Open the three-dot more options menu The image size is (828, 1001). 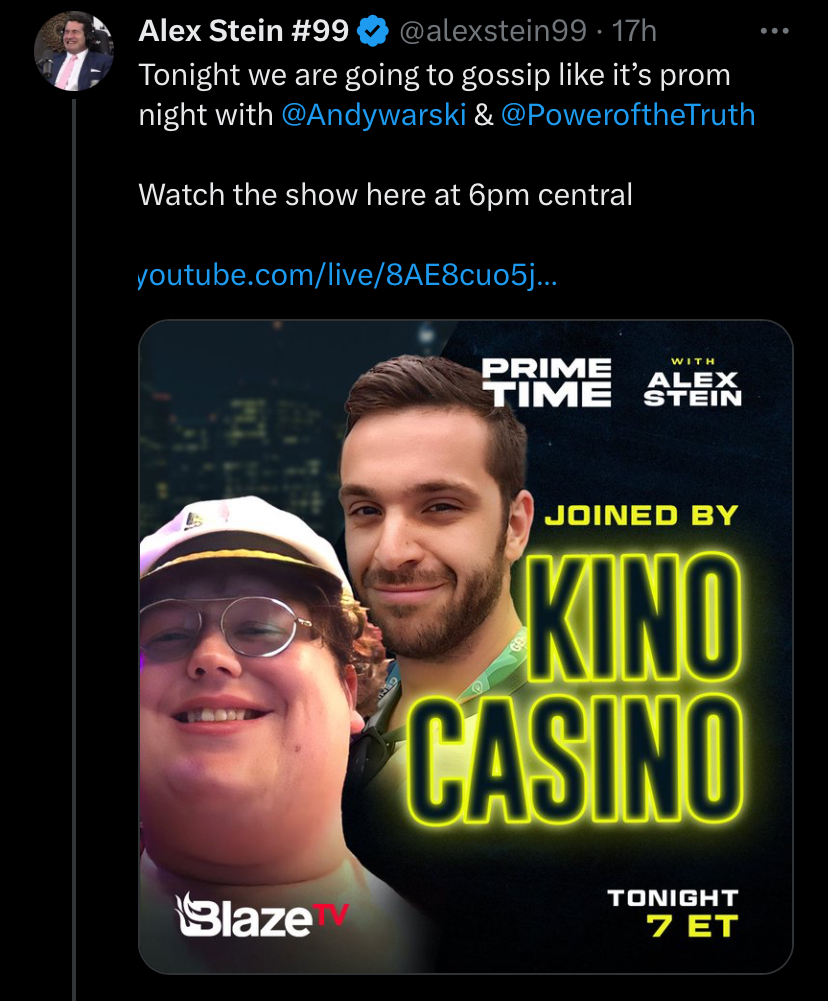[x=774, y=30]
